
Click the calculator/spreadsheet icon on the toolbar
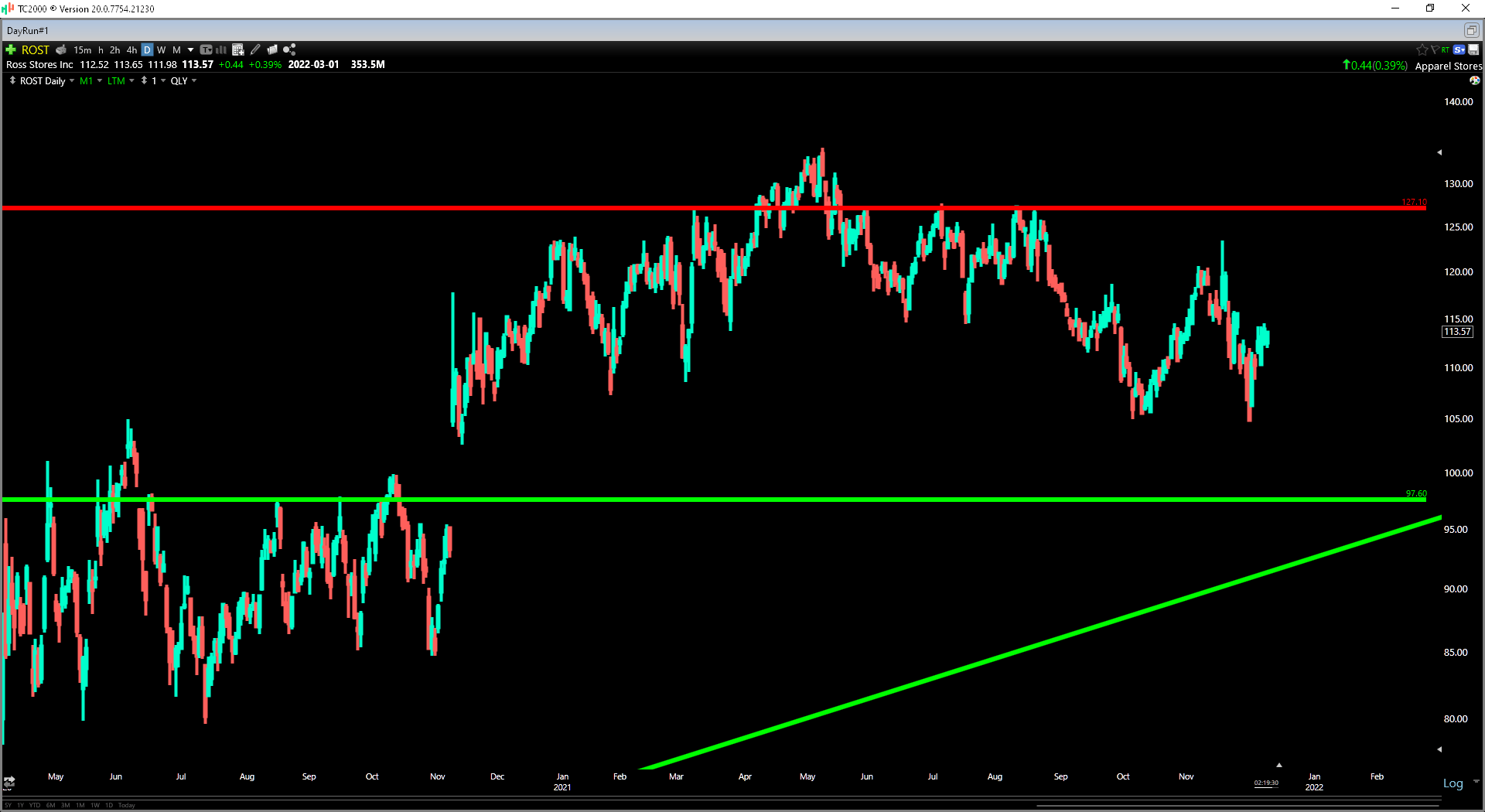click(x=238, y=49)
